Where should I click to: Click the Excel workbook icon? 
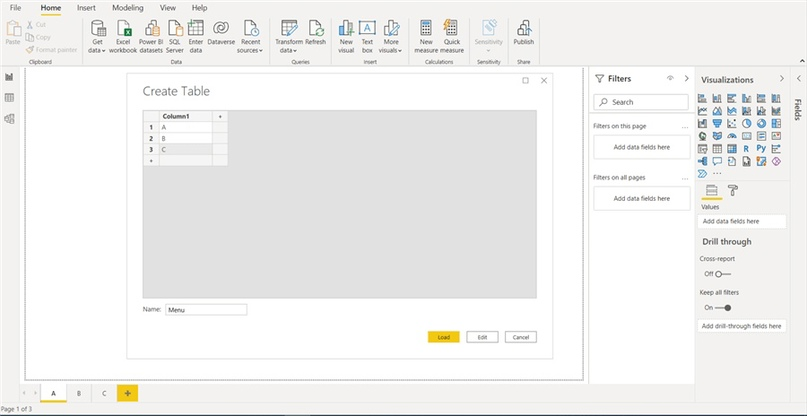123,28
